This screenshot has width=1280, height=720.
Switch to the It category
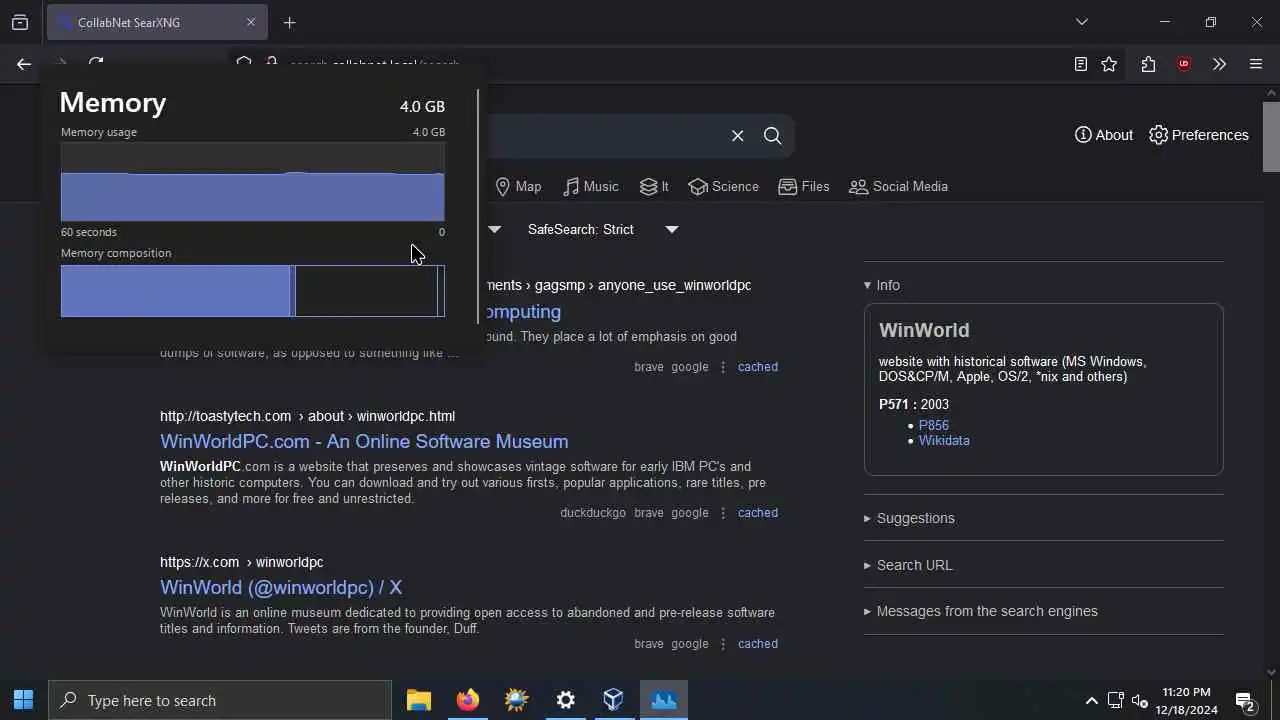click(655, 186)
